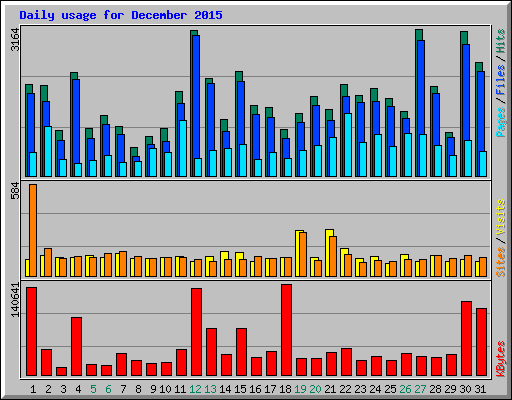Click the red KBytes bar for day 1
Viewport: 512px width, 400px height.
click(x=31, y=332)
